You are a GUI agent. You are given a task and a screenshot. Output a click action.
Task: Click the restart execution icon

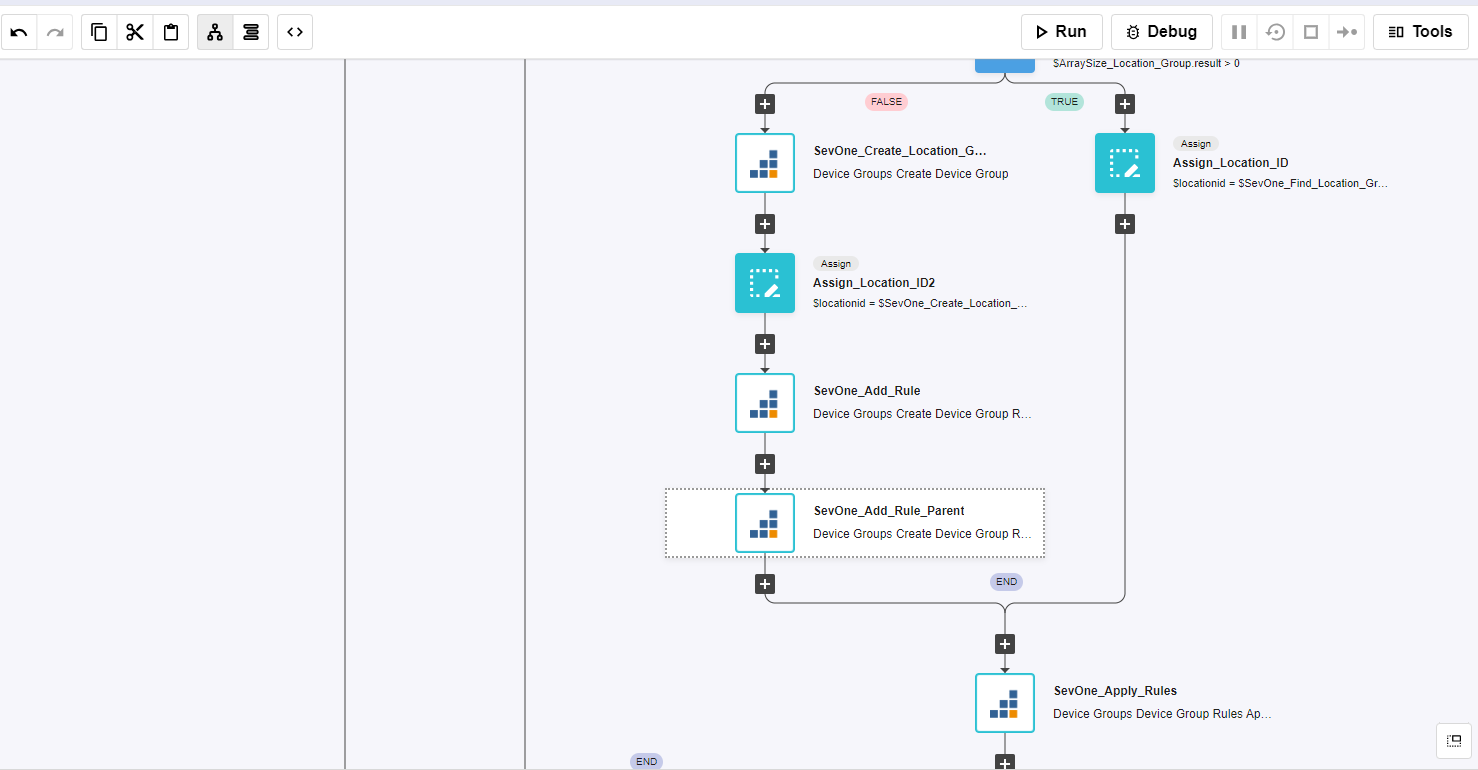point(1275,32)
